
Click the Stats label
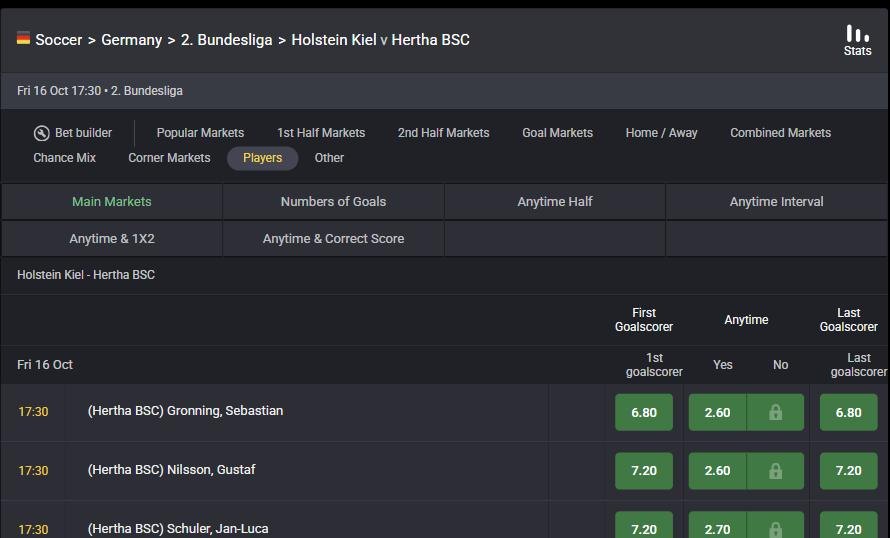pyautogui.click(x=857, y=51)
